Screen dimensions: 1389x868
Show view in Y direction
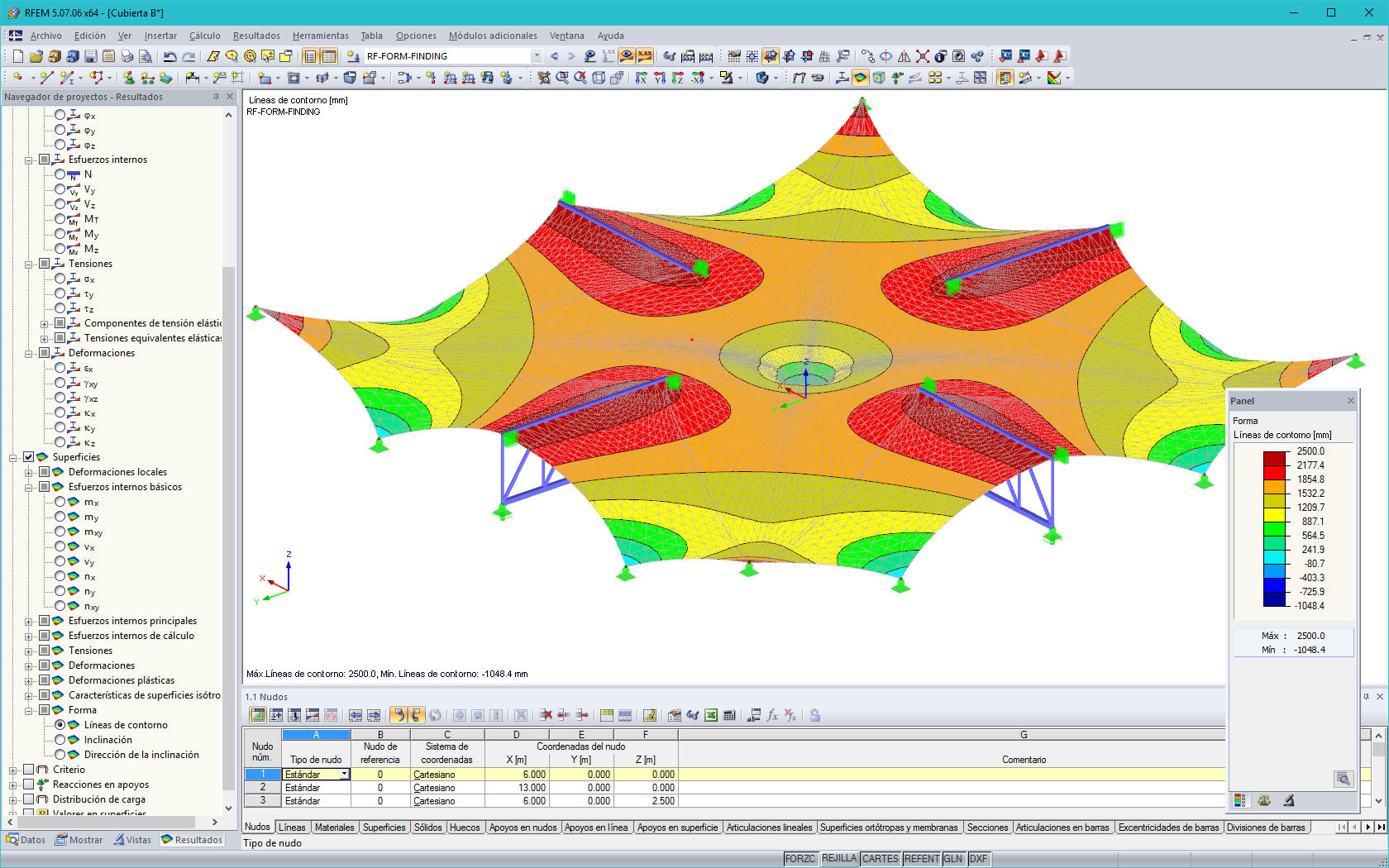660,78
